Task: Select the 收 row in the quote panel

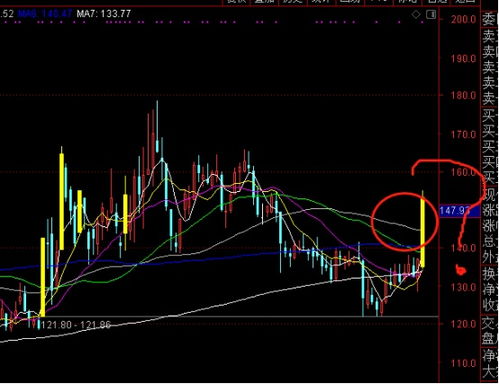Action: (490, 304)
